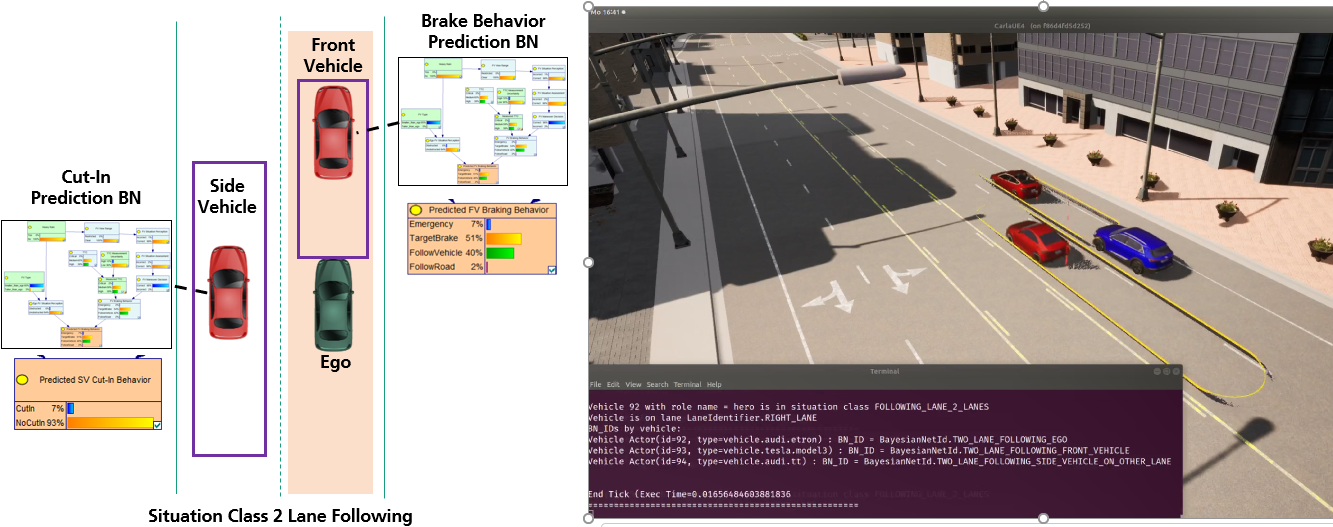Open the View menu in Terminal
Viewport: 1333px width, 527px height.
(633, 384)
